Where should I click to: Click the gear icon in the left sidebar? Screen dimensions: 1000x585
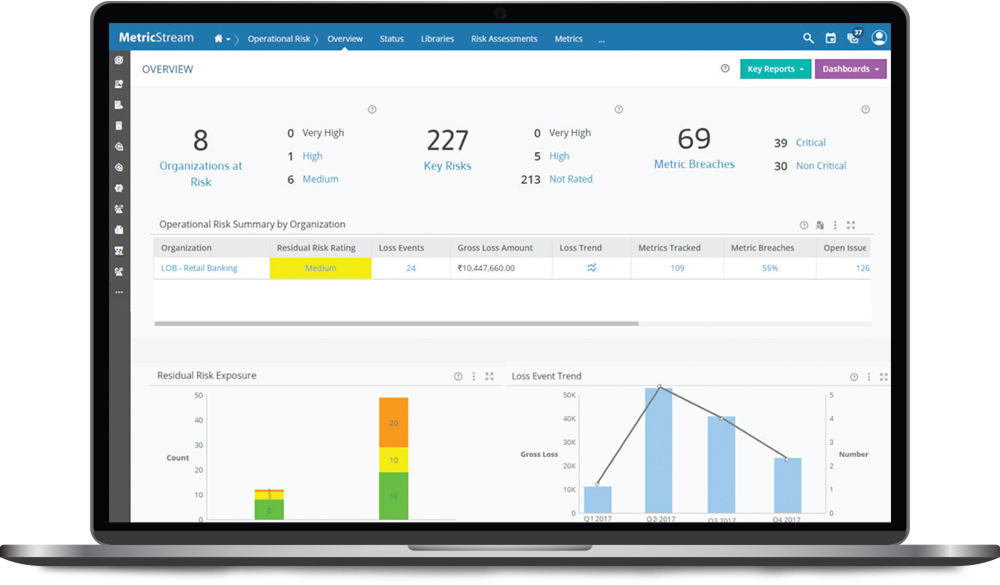(x=119, y=188)
